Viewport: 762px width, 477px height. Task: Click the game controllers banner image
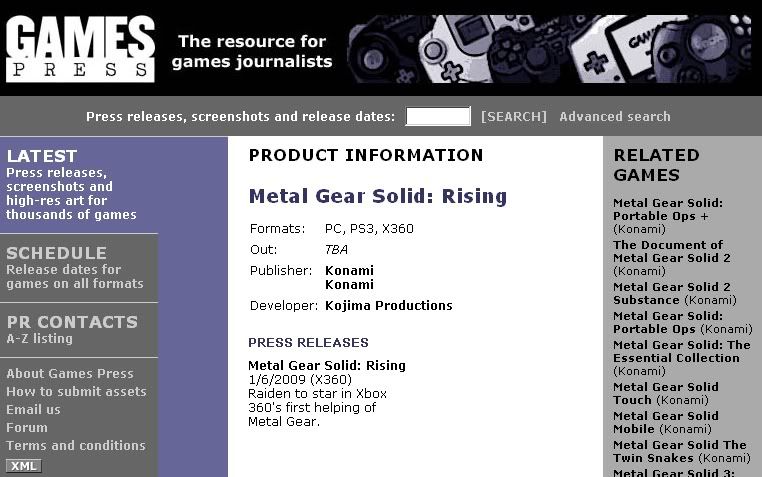[x=549, y=49]
